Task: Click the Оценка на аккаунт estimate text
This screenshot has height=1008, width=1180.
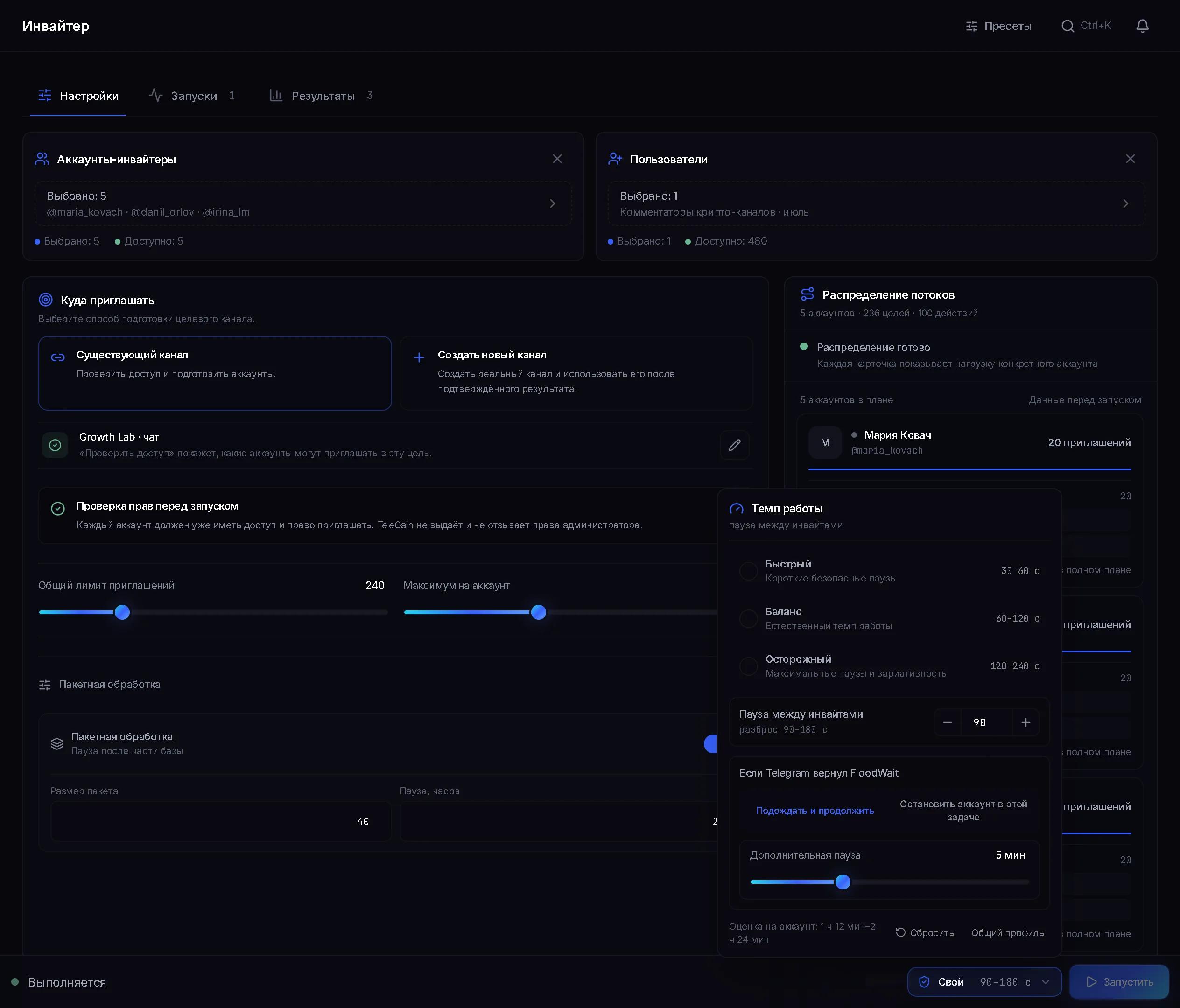Action: pos(802,933)
